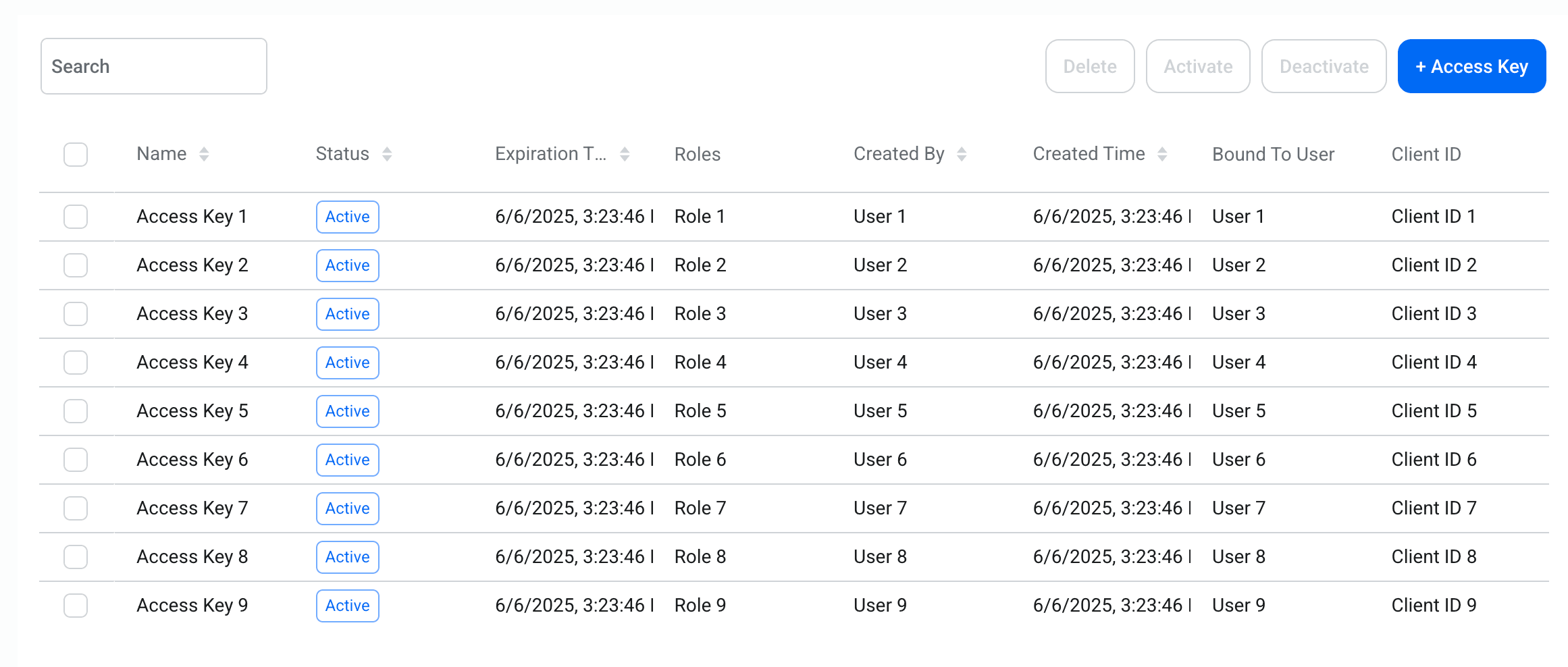Sort the table by Created By
Image resolution: width=1568 pixels, height=667 pixels.
pyautogui.click(x=962, y=154)
